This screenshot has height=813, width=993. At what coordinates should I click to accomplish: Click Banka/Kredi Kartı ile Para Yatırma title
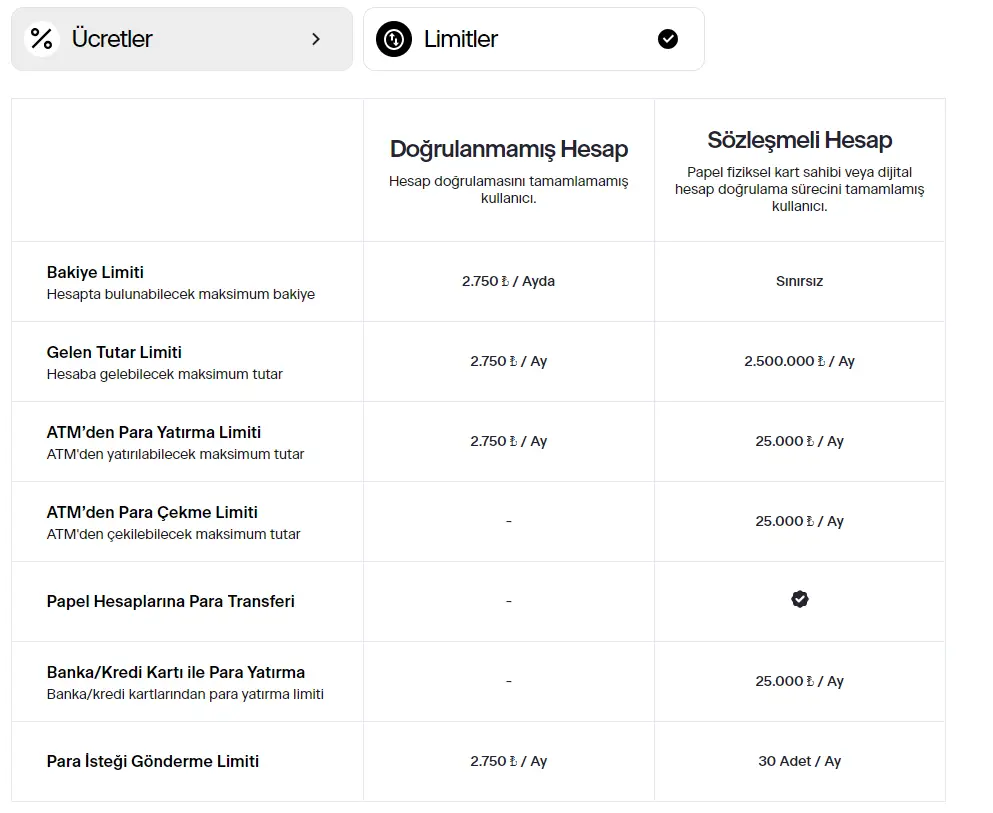[x=175, y=672]
